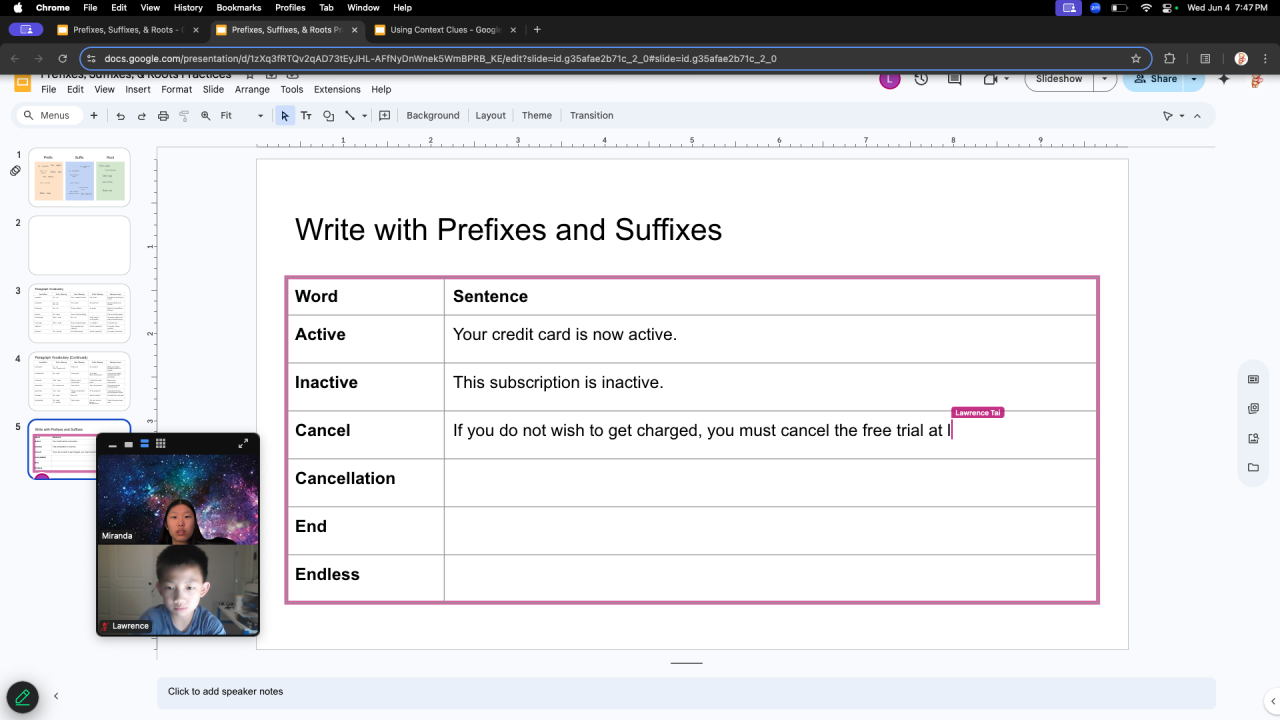Expand the video call window fullscreen
Screen dimensions: 1280x720
[243, 444]
